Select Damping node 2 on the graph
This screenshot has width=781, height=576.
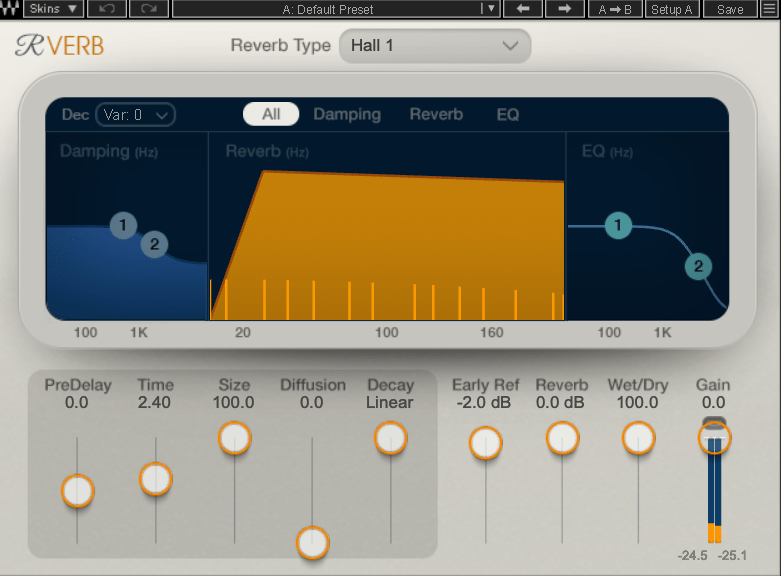tap(154, 244)
